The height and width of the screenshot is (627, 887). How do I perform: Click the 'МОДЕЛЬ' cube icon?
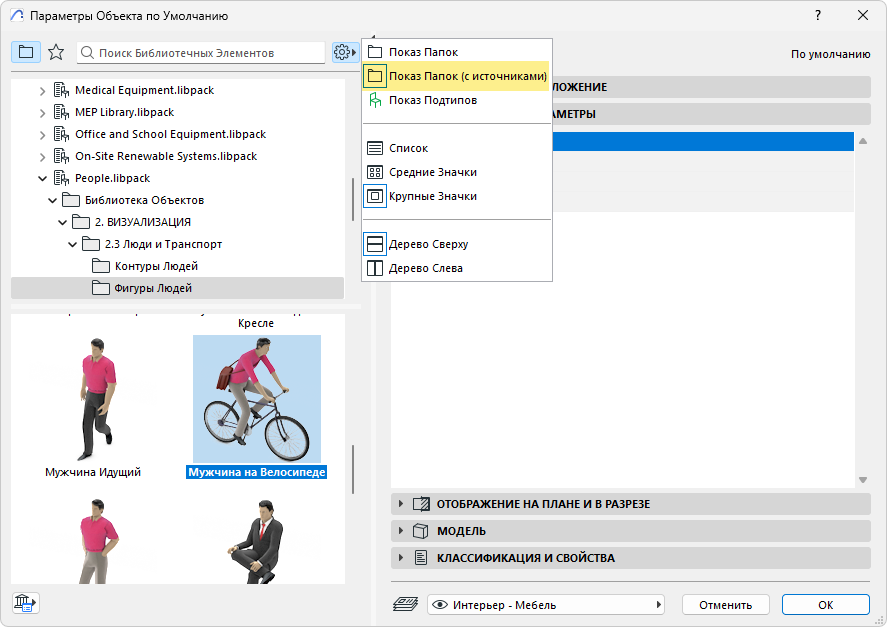(420, 531)
